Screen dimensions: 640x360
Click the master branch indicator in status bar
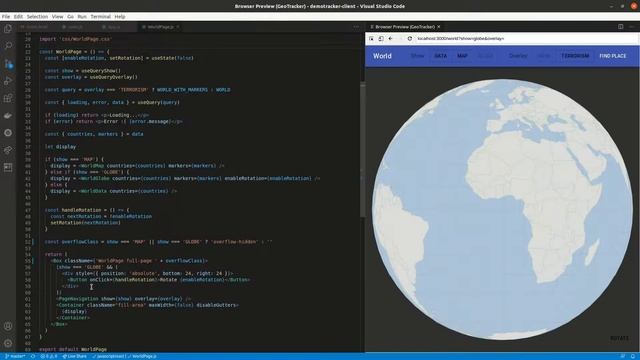15,356
